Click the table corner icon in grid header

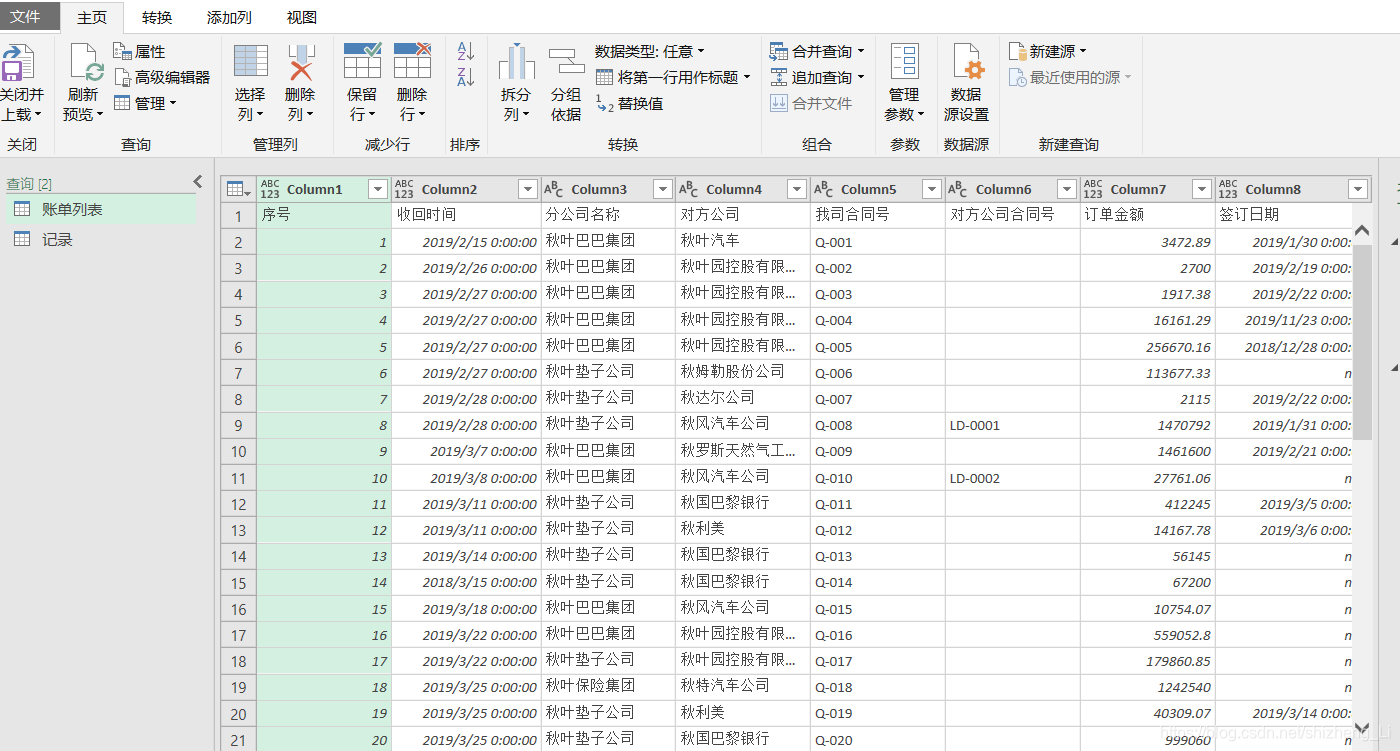click(x=238, y=189)
